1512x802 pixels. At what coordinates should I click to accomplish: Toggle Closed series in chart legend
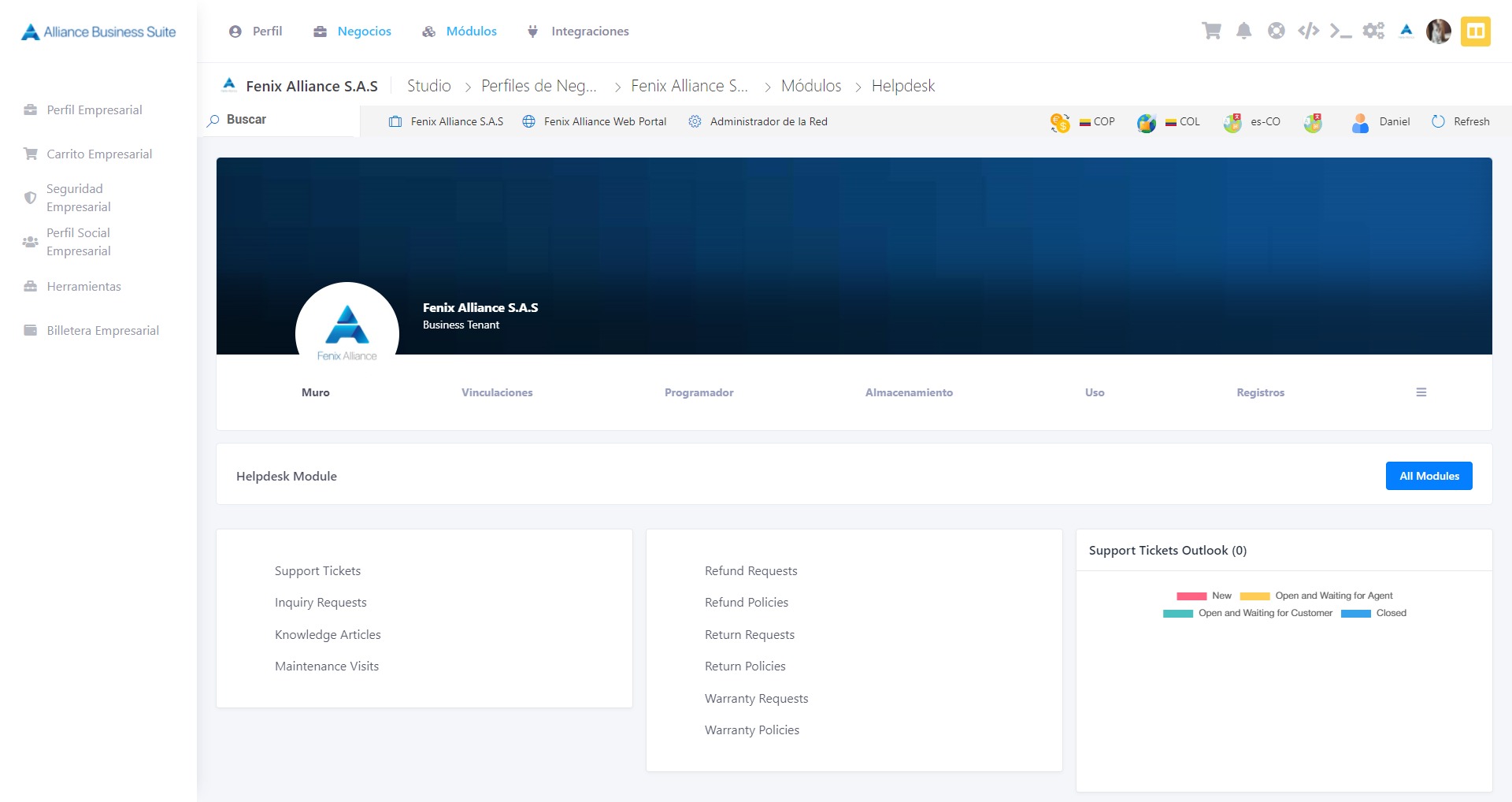coord(1373,613)
